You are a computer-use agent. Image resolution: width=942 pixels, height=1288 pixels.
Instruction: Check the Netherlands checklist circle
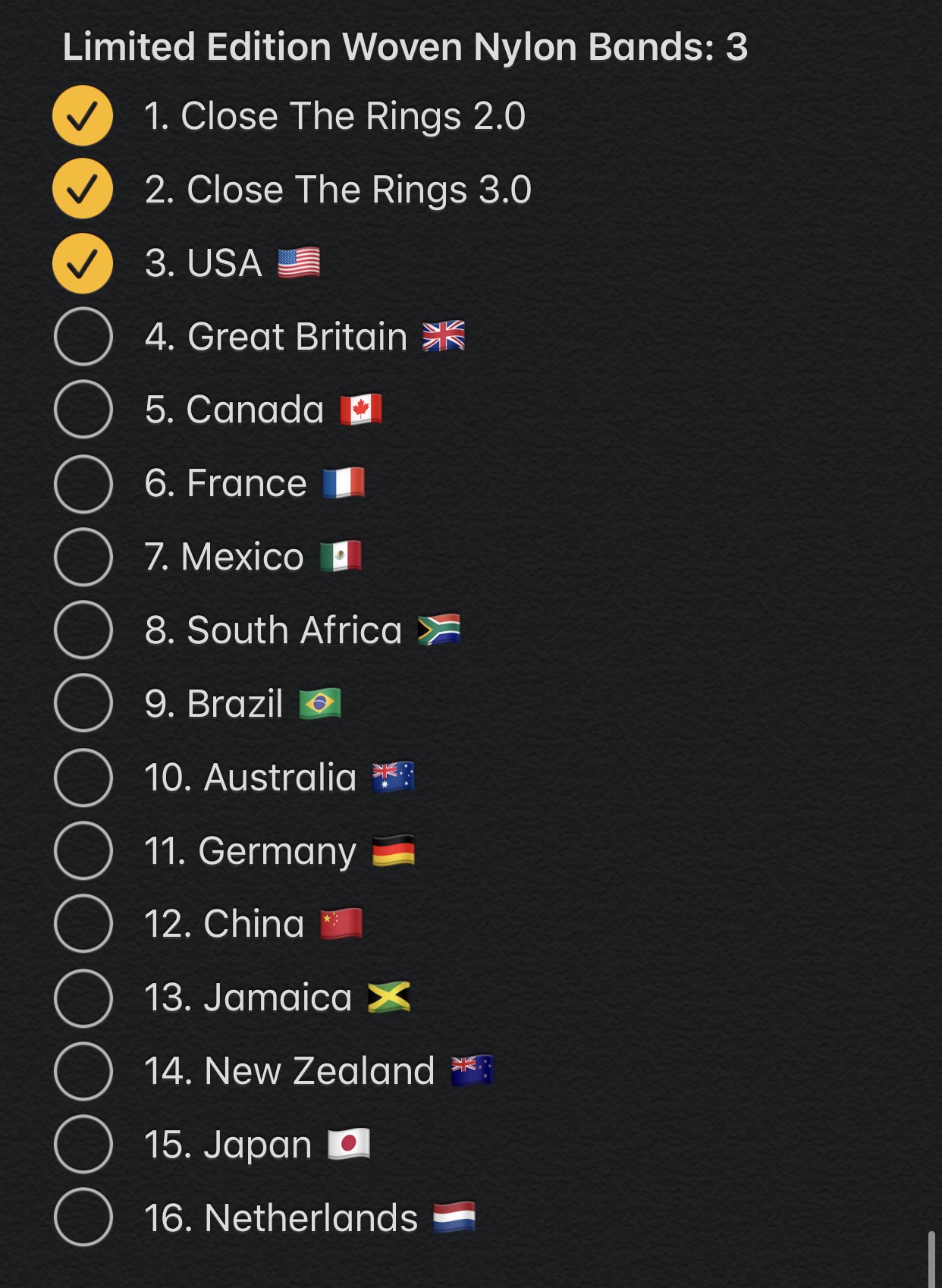83,1217
